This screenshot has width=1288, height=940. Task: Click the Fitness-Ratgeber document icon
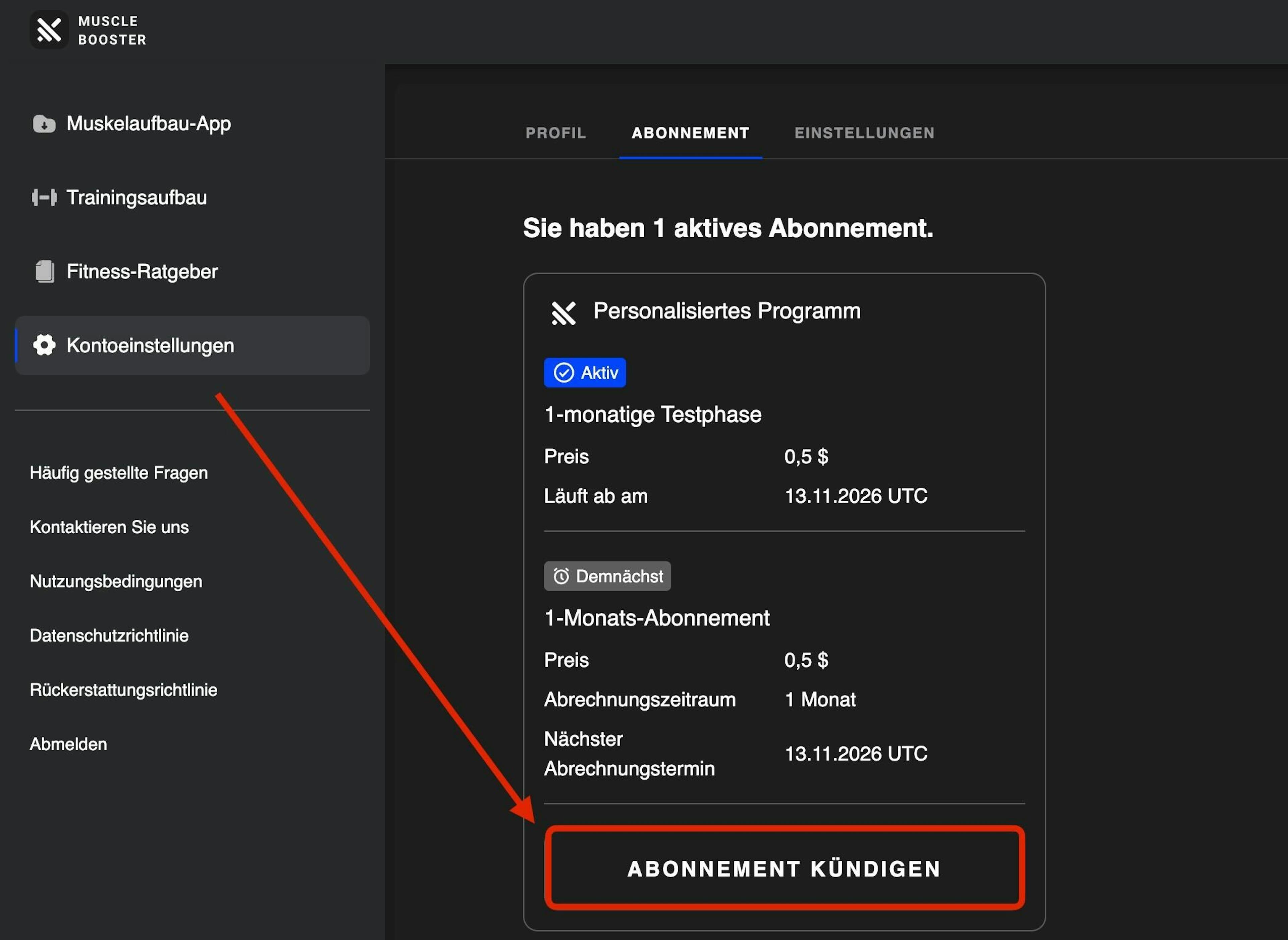pyautogui.click(x=44, y=271)
